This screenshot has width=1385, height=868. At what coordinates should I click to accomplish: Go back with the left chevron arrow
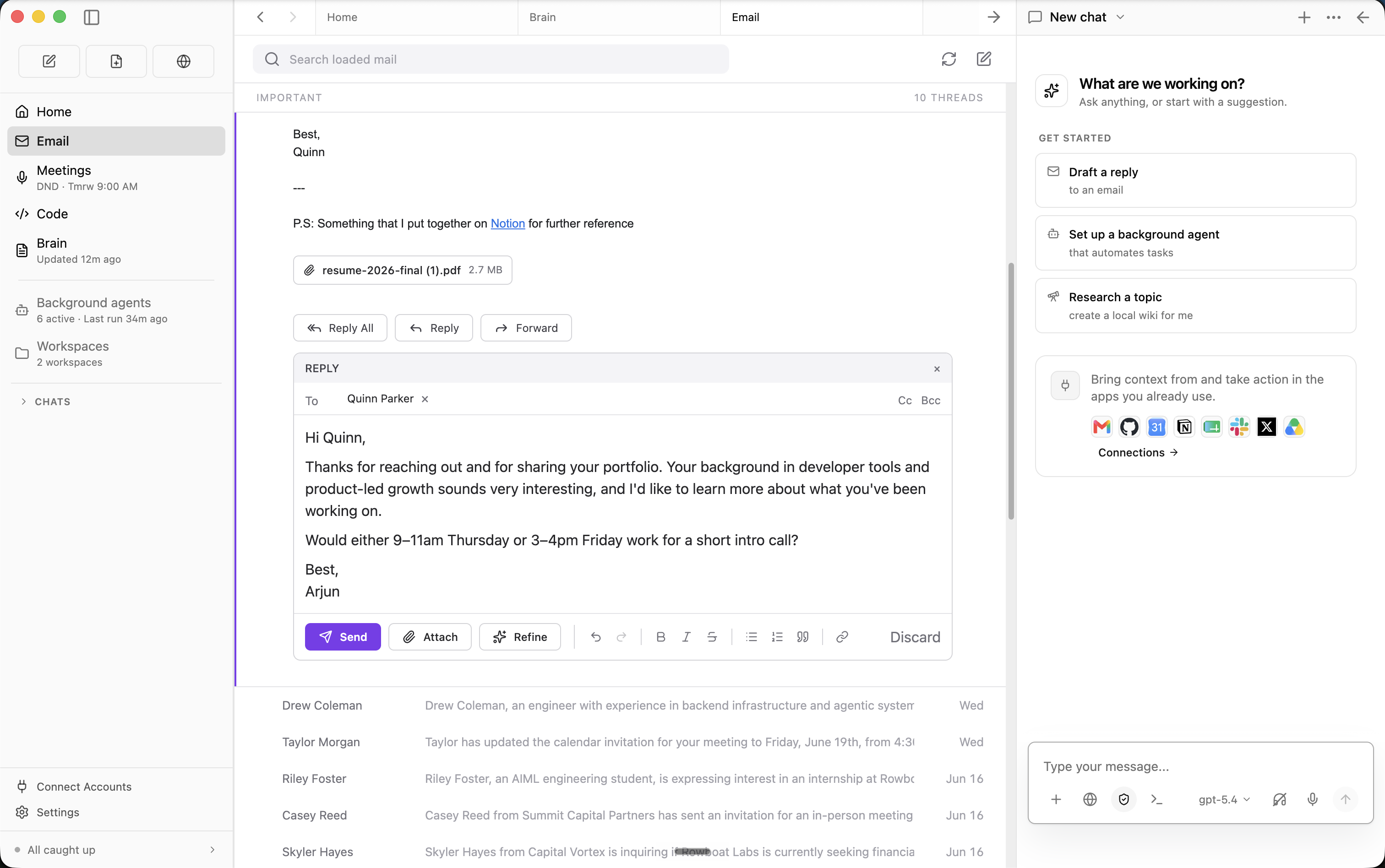[x=261, y=17]
